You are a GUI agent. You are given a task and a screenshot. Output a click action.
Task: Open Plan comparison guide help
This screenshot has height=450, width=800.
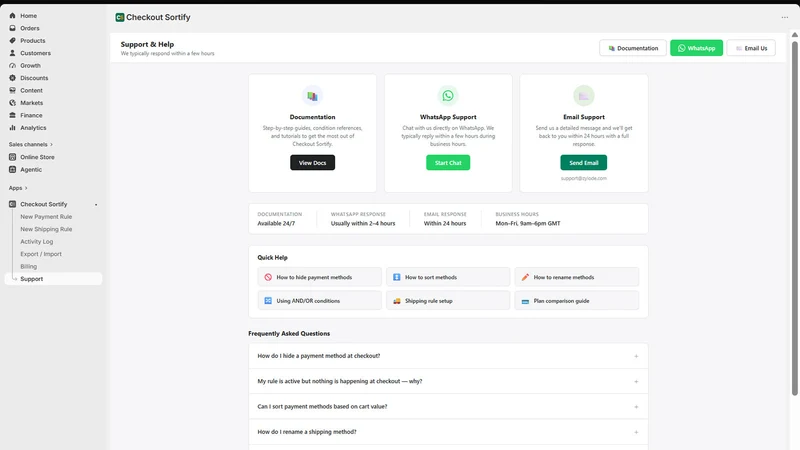[x=577, y=301]
